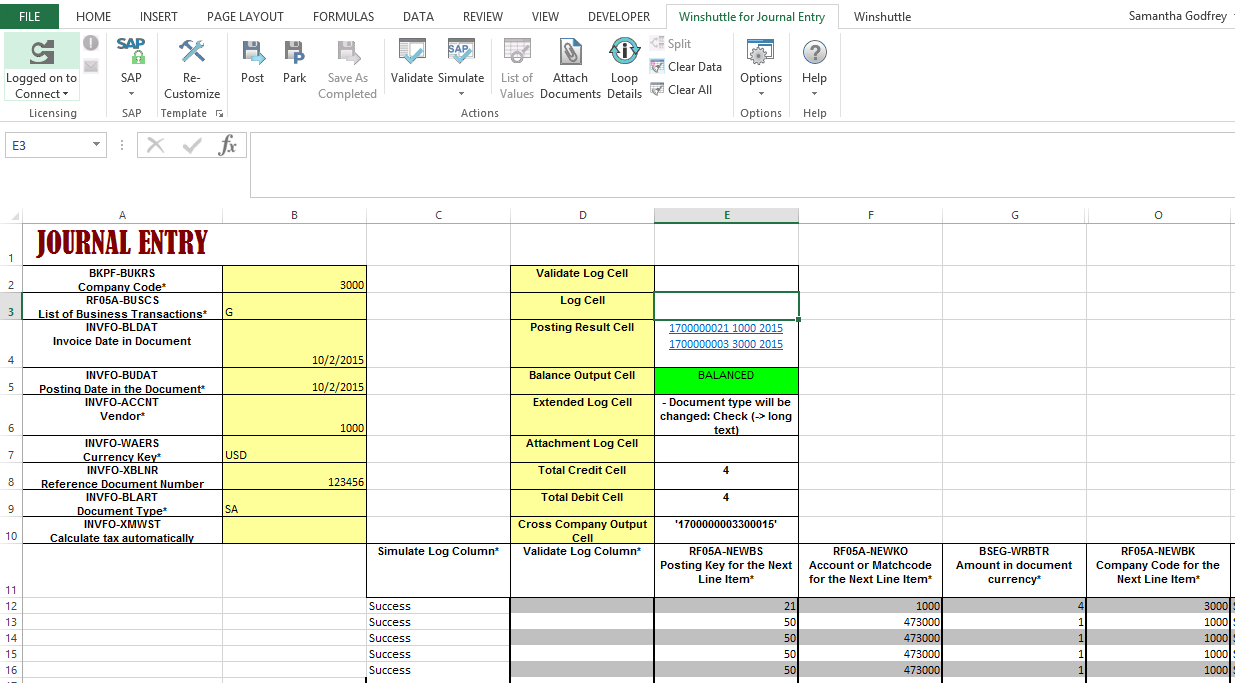This screenshot has width=1235, height=683.
Task: Open List of Values
Action: tap(517, 68)
